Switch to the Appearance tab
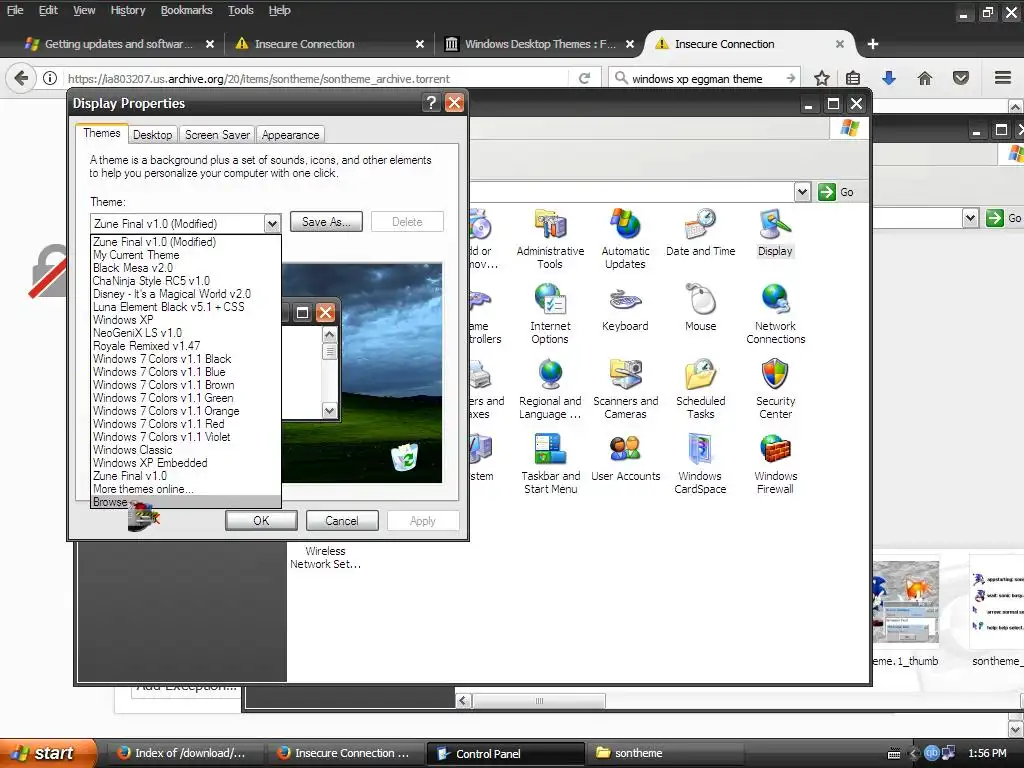Screen dimensions: 1024x768 [x=291, y=135]
